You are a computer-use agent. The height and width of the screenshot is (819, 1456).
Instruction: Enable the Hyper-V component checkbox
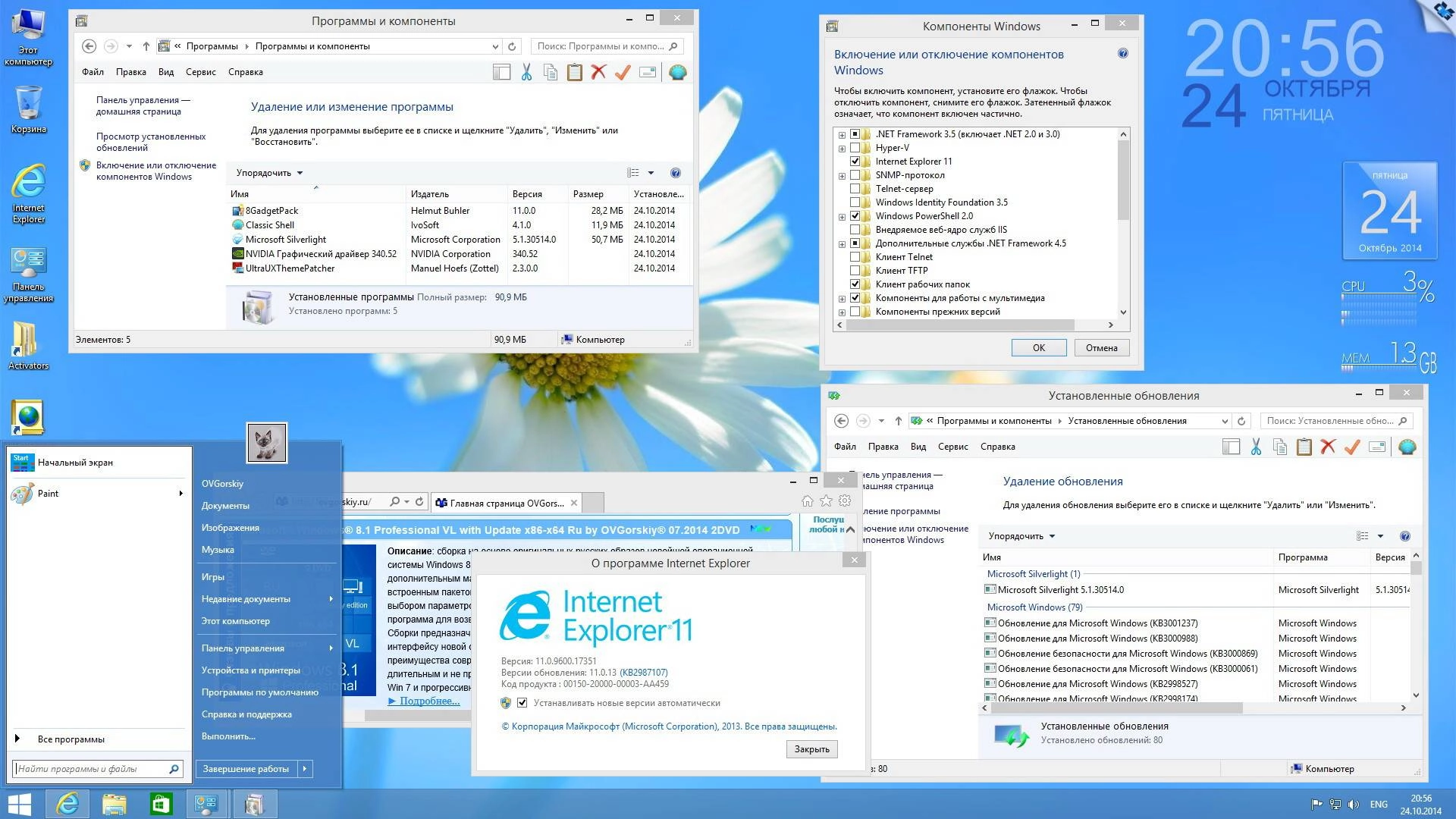[x=855, y=147]
